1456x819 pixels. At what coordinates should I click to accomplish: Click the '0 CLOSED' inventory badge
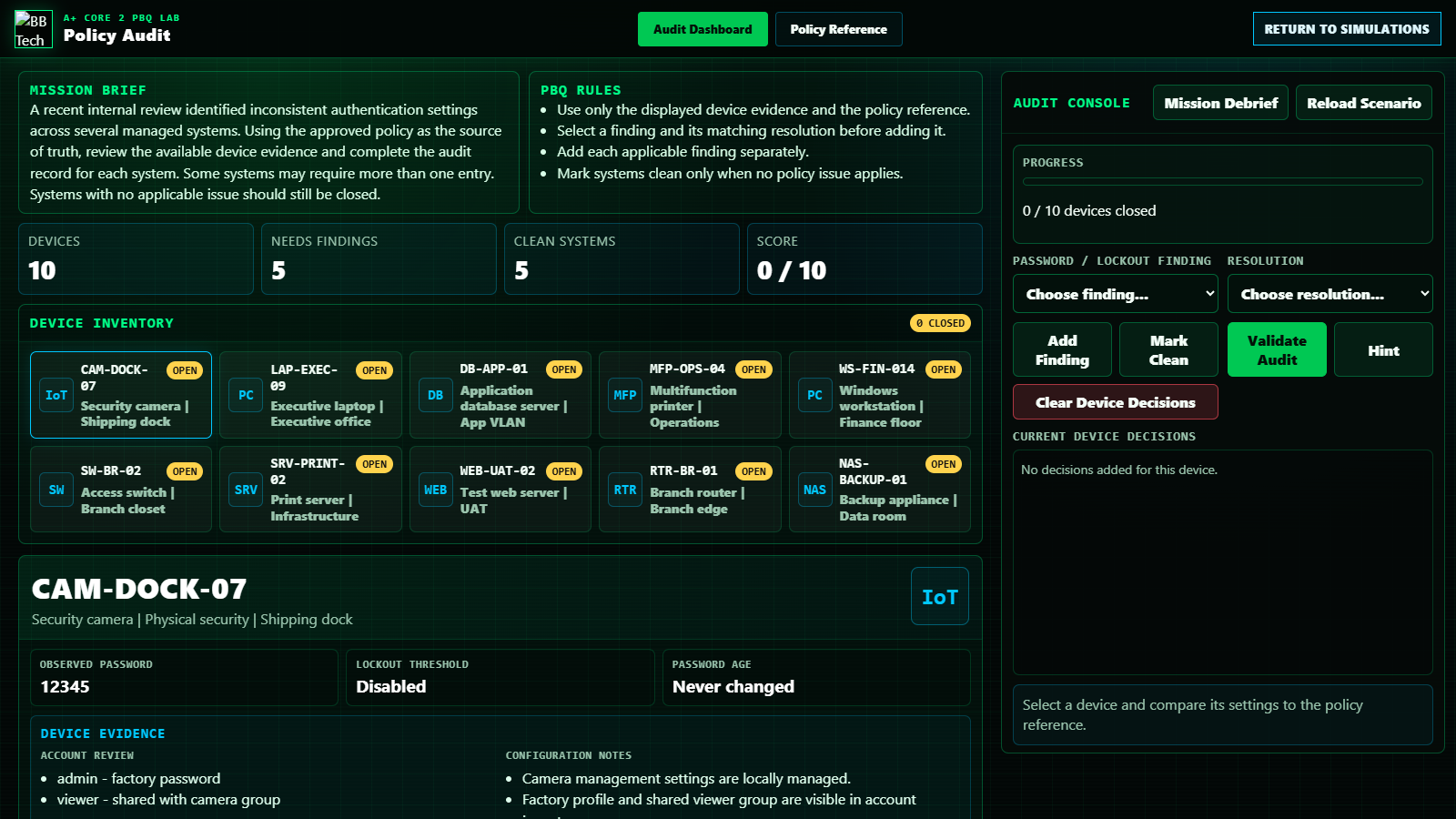click(x=940, y=323)
